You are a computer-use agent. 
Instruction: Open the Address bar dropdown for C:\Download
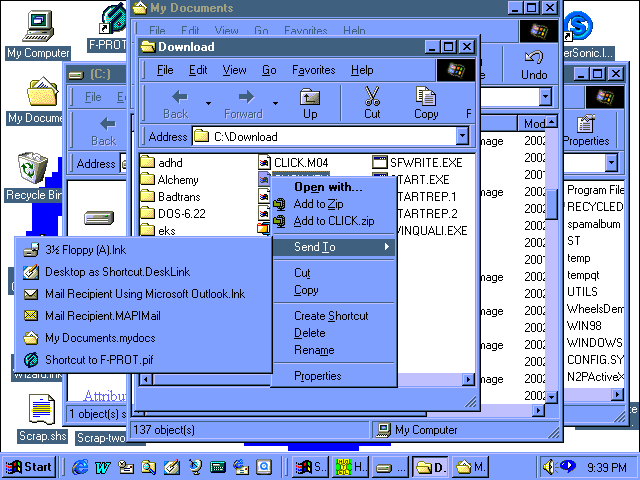coord(462,137)
